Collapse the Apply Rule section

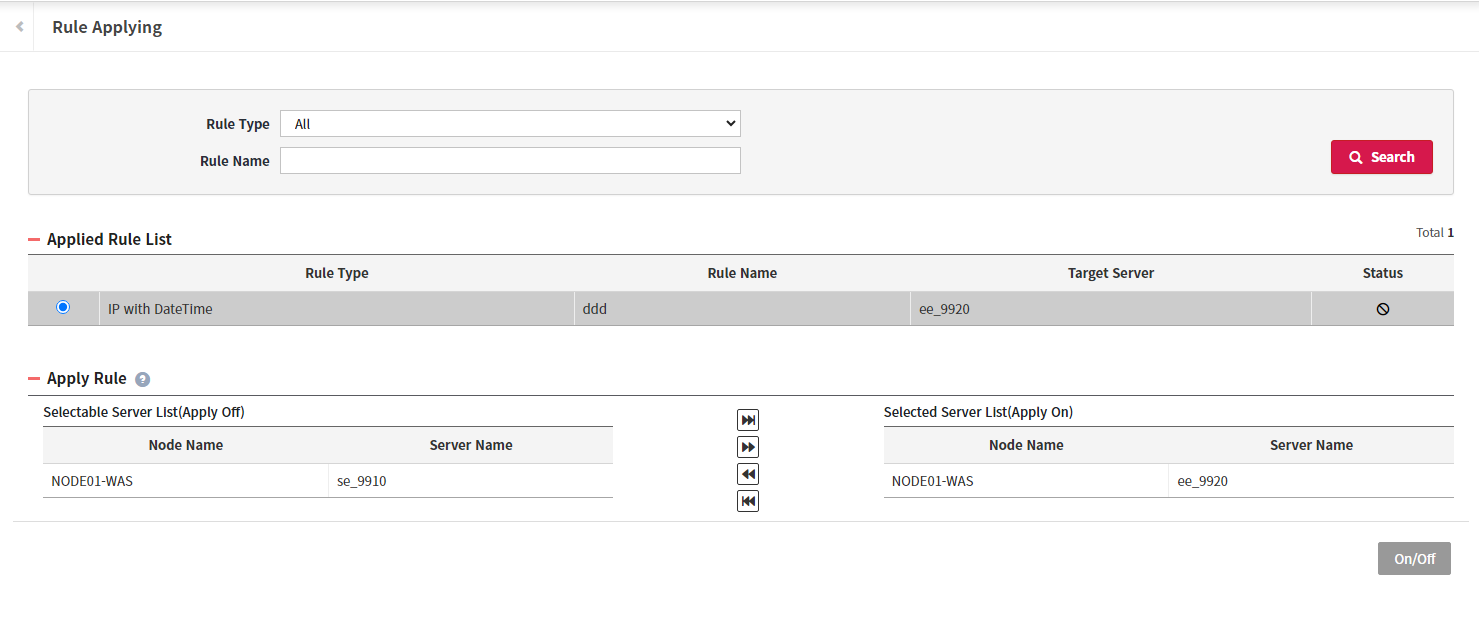(x=33, y=378)
